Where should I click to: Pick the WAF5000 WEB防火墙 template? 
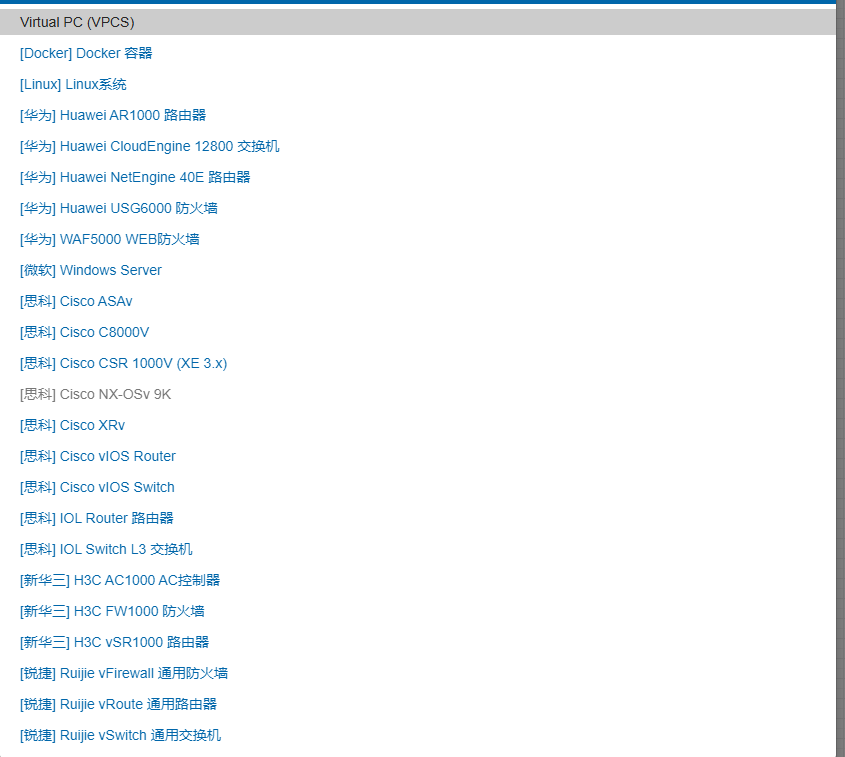click(110, 239)
